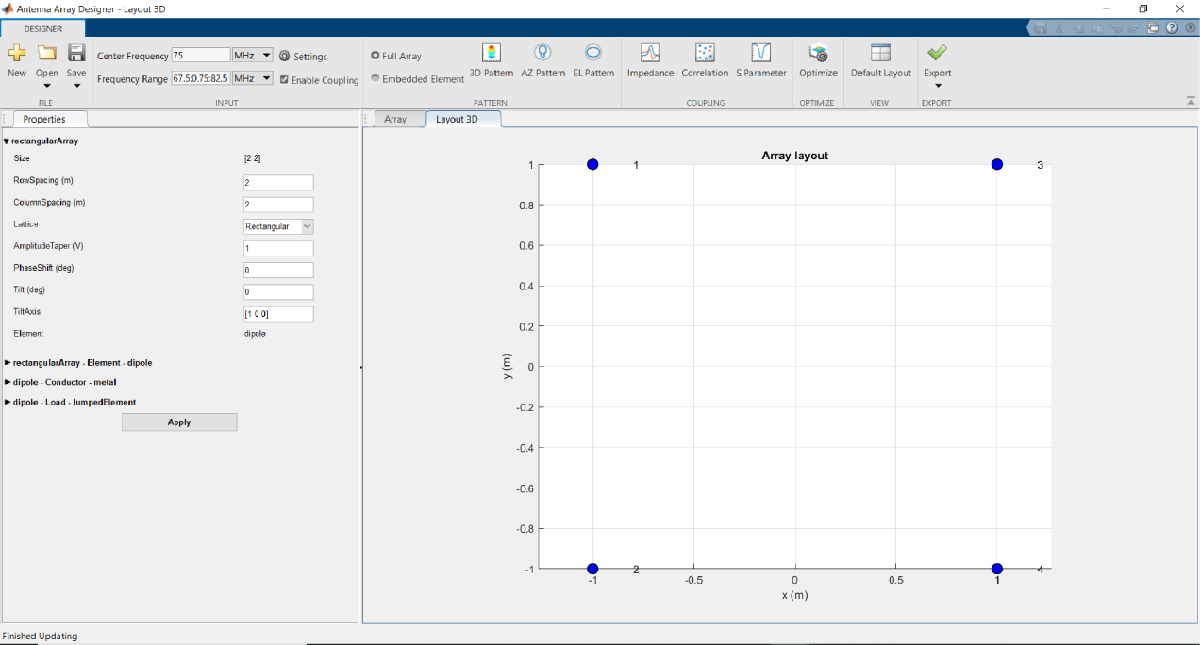Open a saved session with Open icon

click(47, 52)
